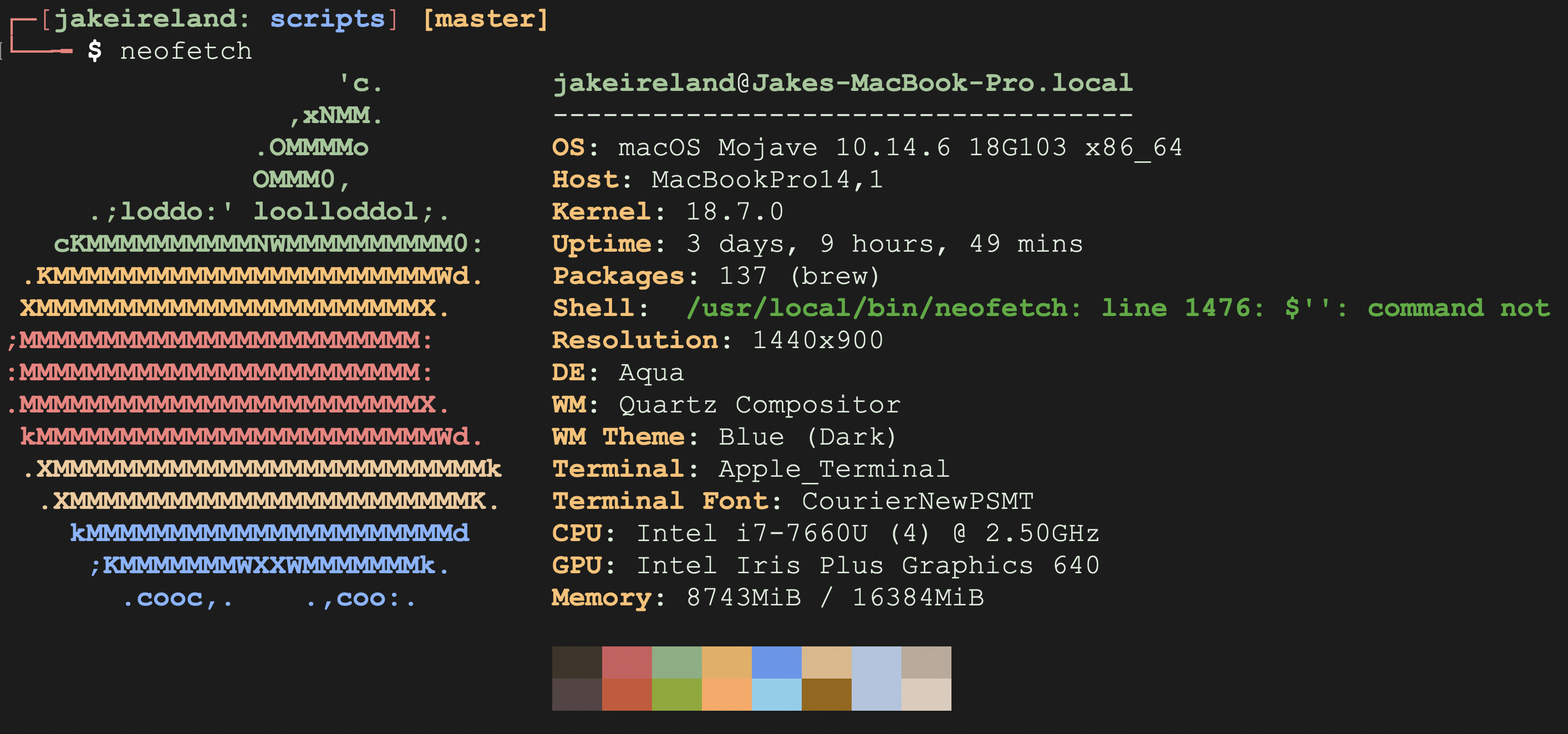Select the 1440x900 Resolution value
The height and width of the screenshot is (734, 1568).
(x=816, y=340)
